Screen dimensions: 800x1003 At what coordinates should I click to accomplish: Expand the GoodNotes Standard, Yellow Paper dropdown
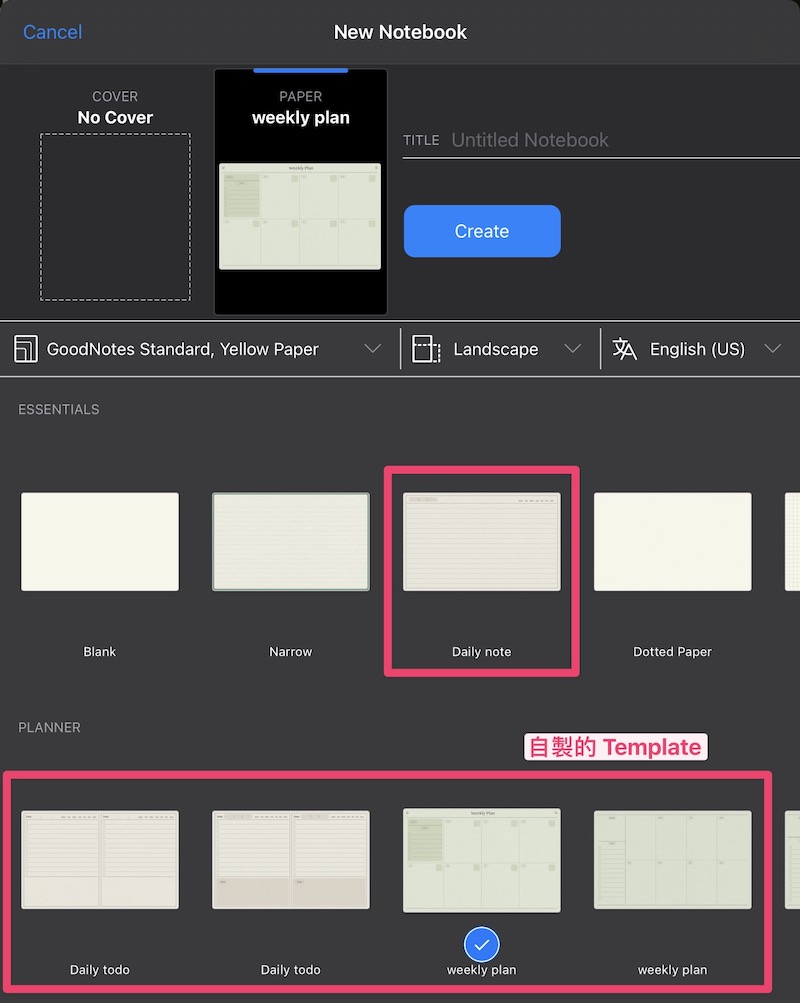pos(372,349)
